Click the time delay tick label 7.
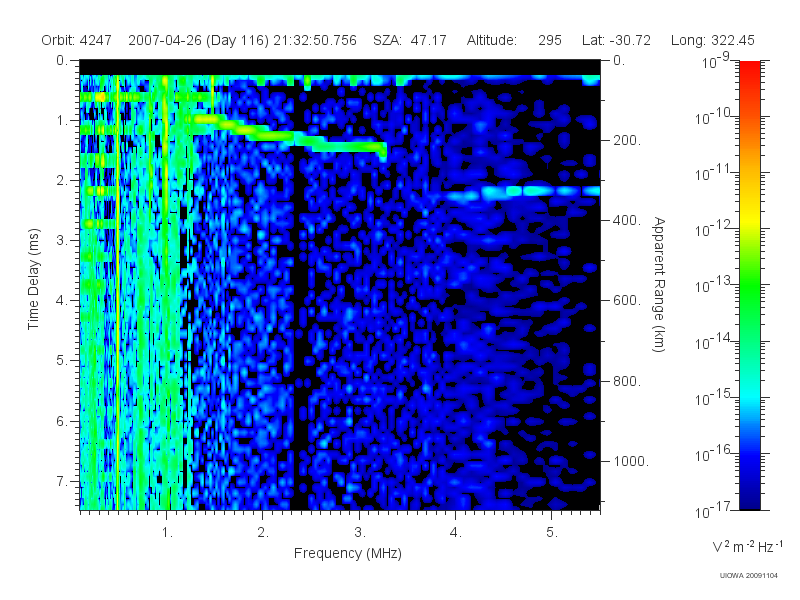 point(62,482)
